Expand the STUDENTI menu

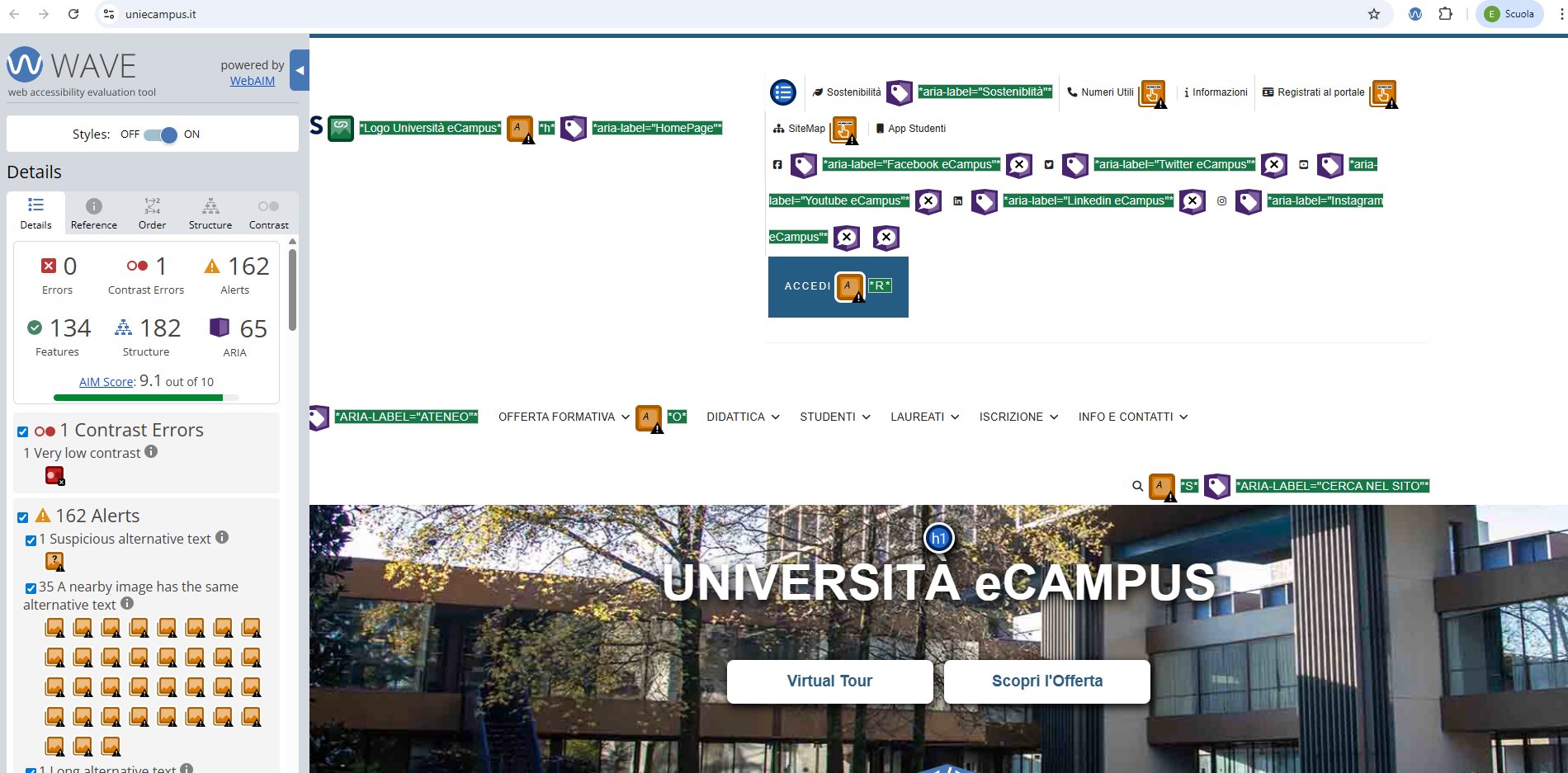click(x=835, y=417)
